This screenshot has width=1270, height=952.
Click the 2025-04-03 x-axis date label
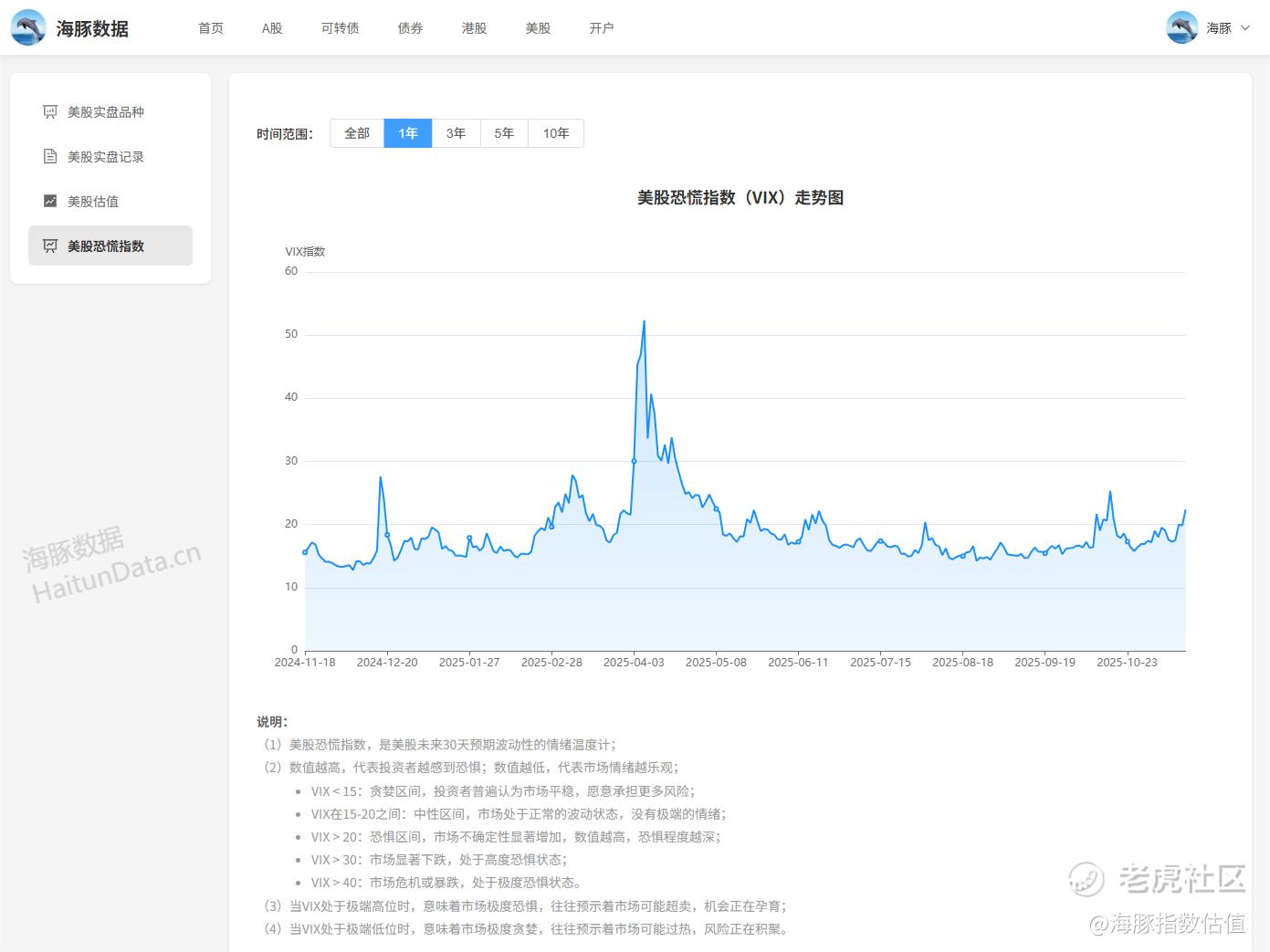click(634, 663)
